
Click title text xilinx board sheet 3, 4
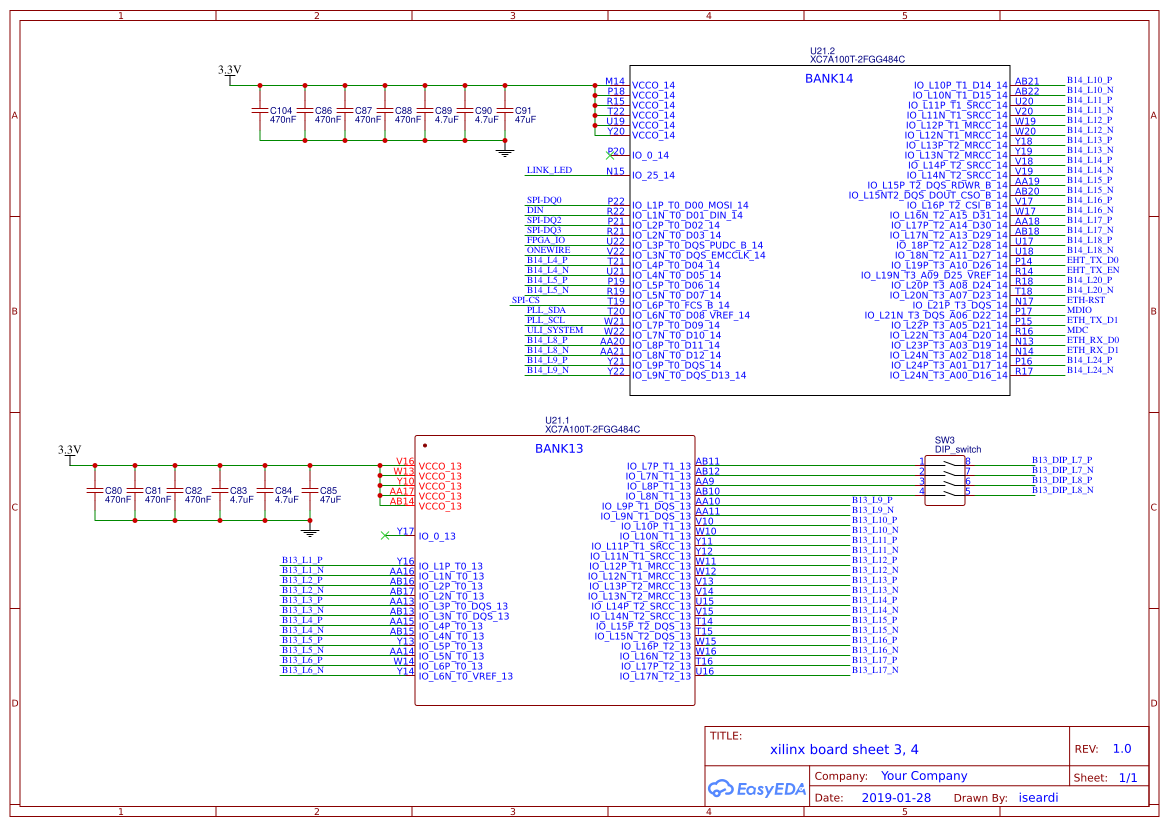click(x=844, y=749)
